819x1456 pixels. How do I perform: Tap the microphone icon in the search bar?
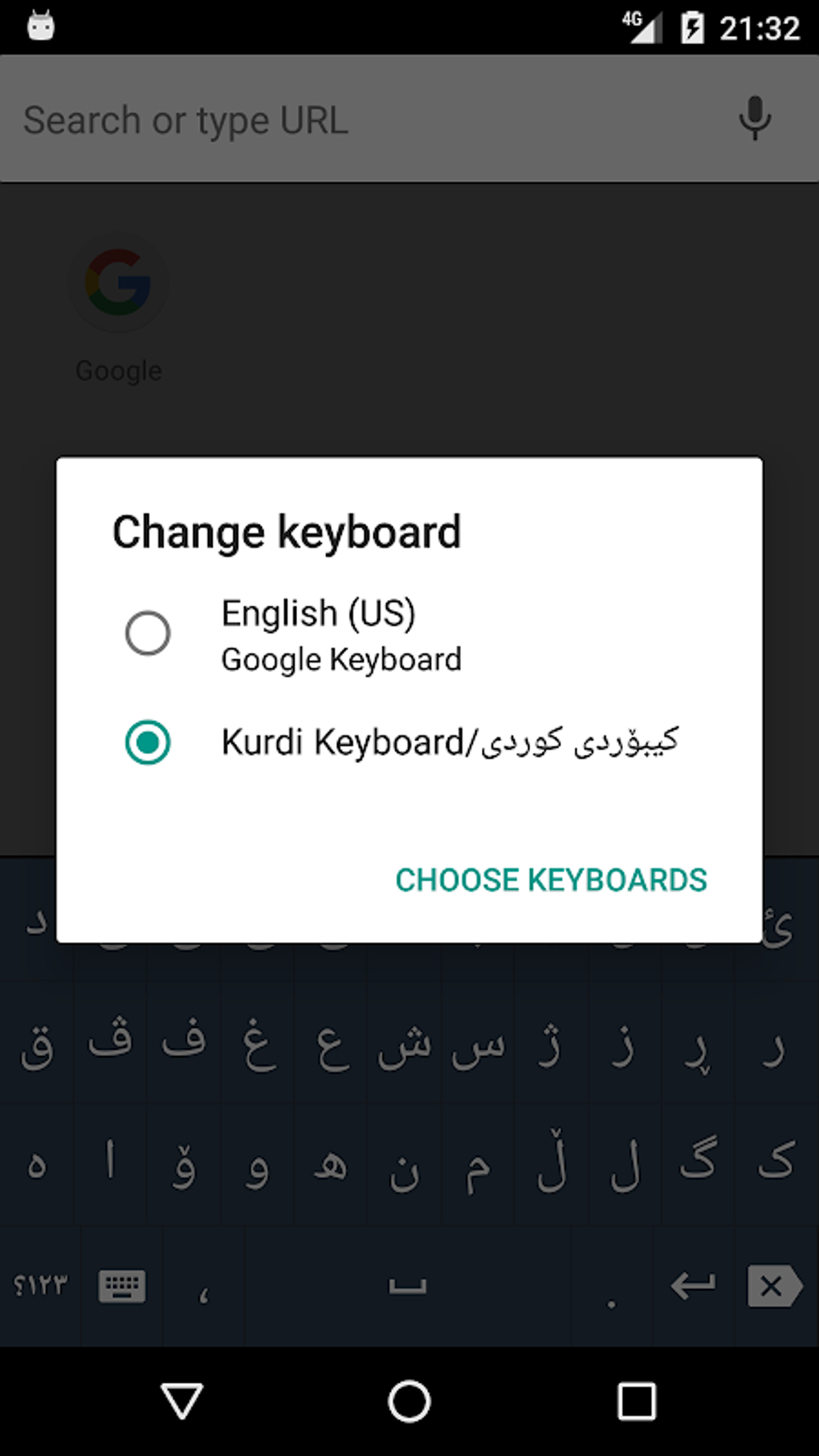[x=753, y=119]
